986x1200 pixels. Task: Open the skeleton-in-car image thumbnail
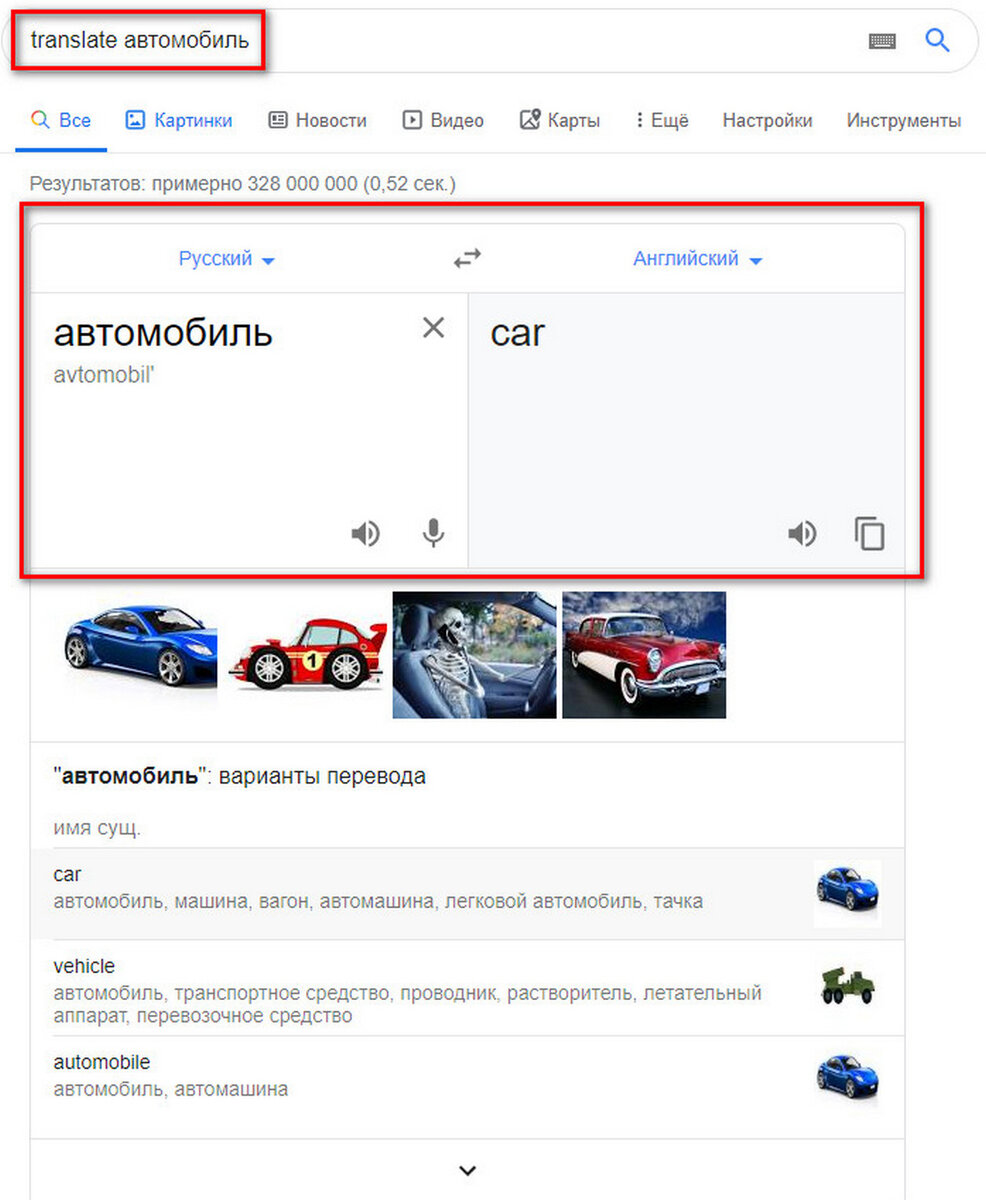474,655
